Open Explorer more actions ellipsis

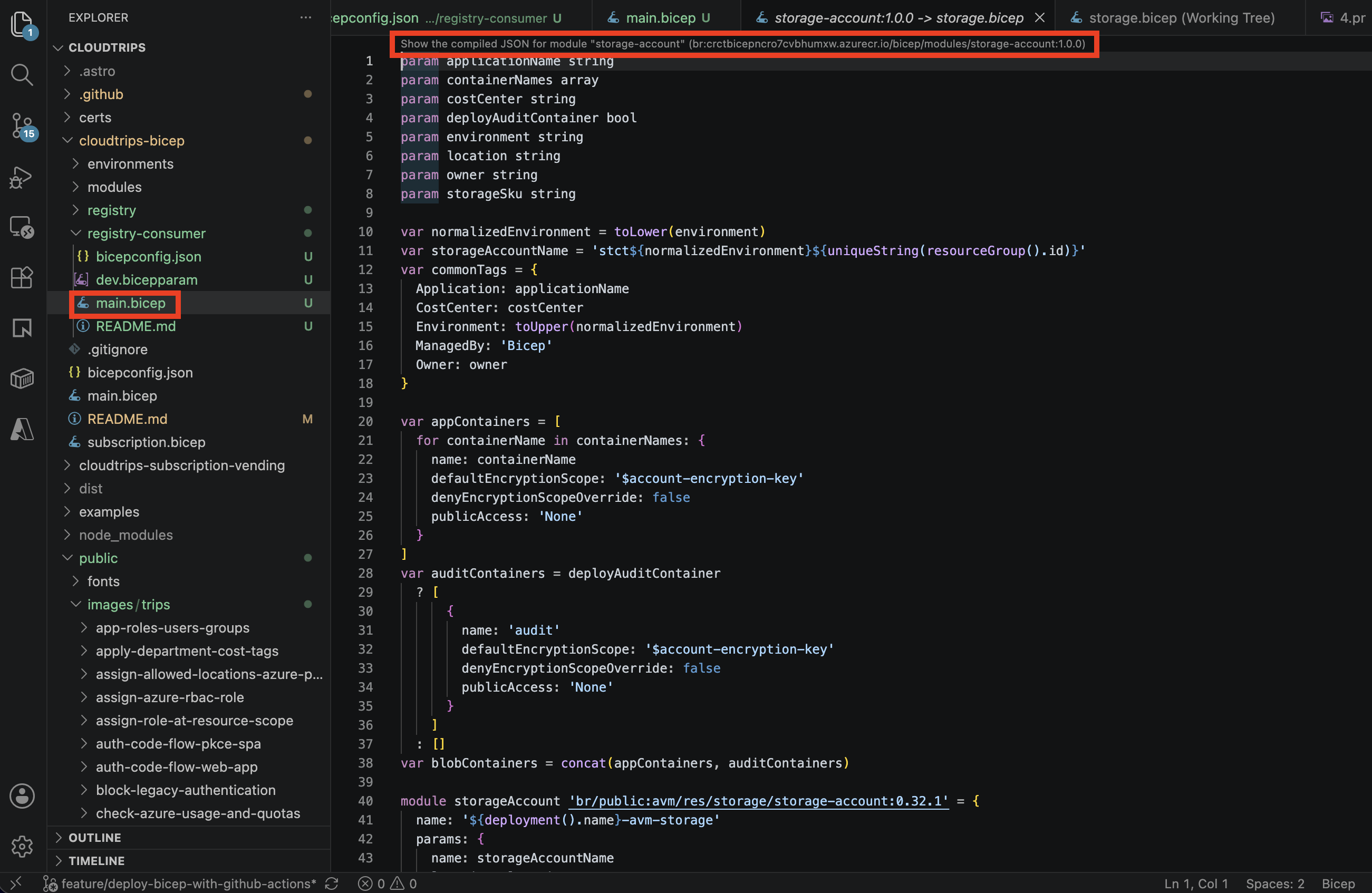tap(305, 17)
